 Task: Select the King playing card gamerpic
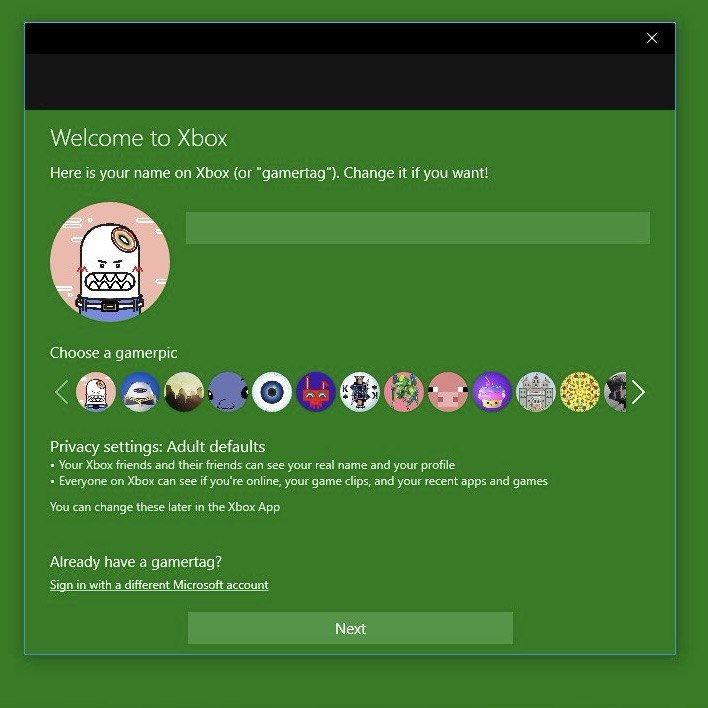point(360,392)
